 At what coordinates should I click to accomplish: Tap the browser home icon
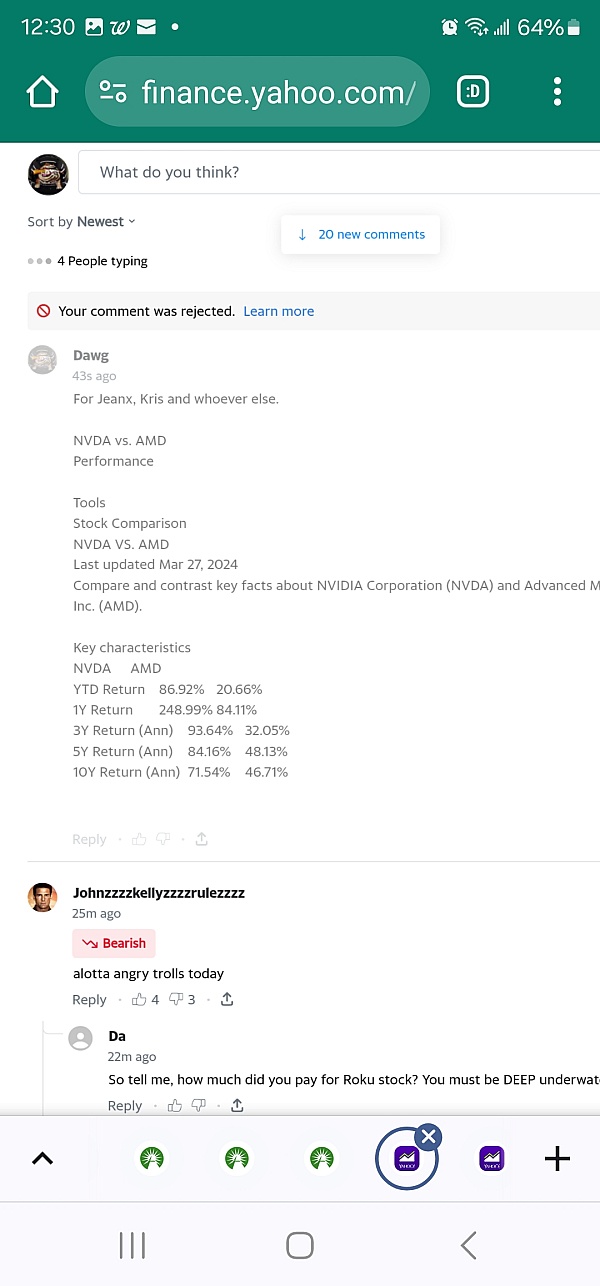pyautogui.click(x=43, y=92)
